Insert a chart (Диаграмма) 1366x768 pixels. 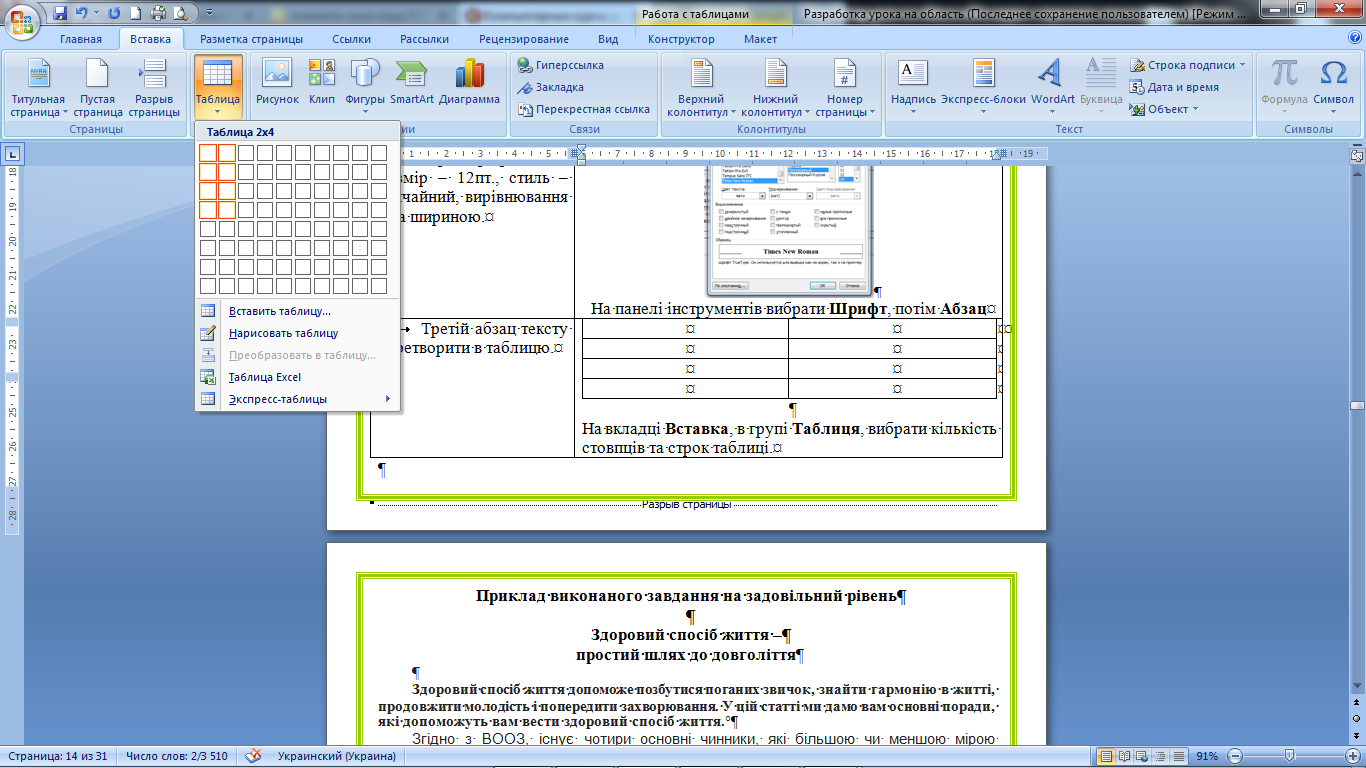pyautogui.click(x=469, y=82)
